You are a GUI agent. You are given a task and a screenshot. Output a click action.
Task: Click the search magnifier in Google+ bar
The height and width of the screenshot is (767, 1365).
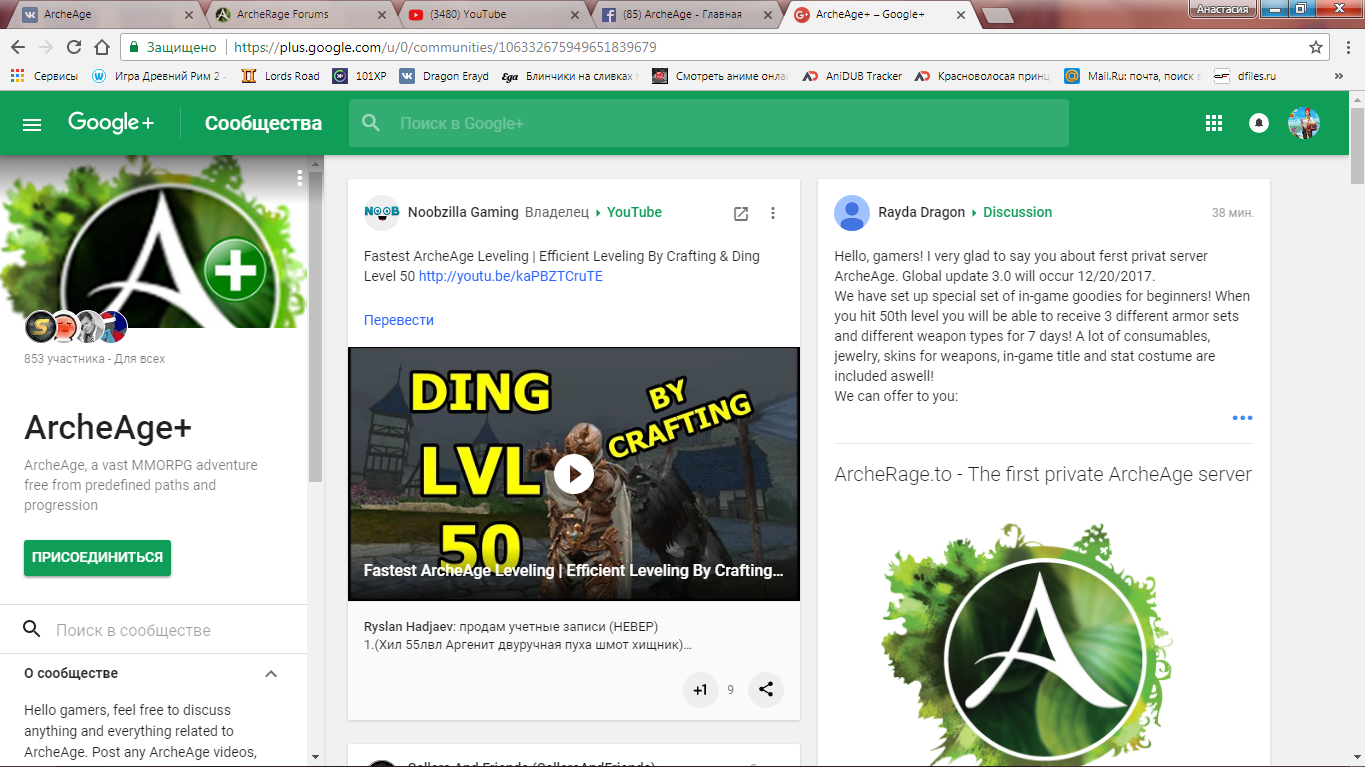tap(371, 123)
